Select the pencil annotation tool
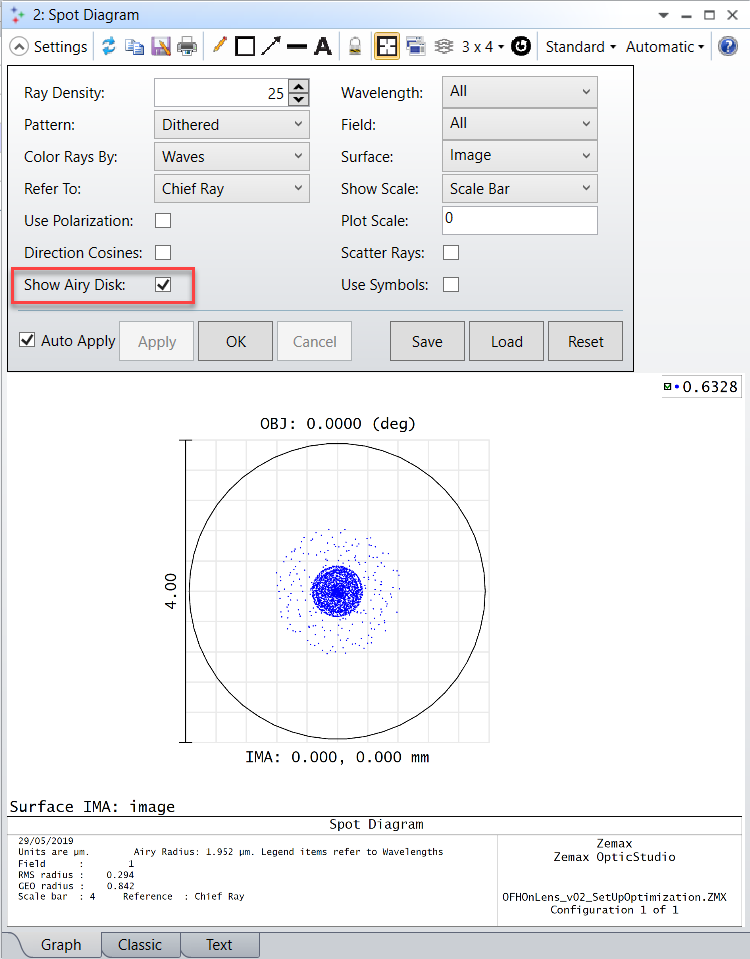750x959 pixels. click(x=220, y=45)
